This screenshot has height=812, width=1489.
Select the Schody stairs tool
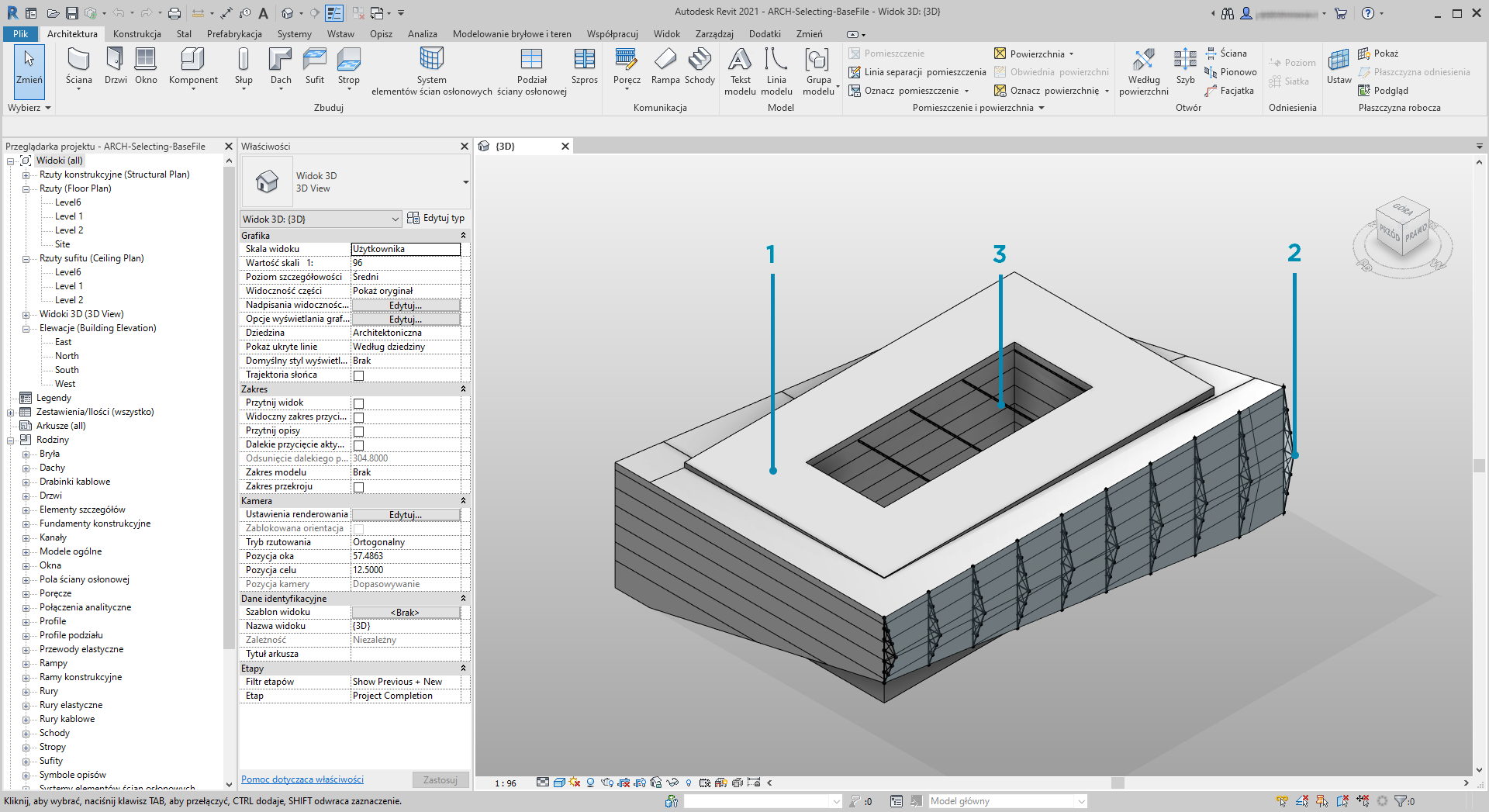[x=700, y=67]
